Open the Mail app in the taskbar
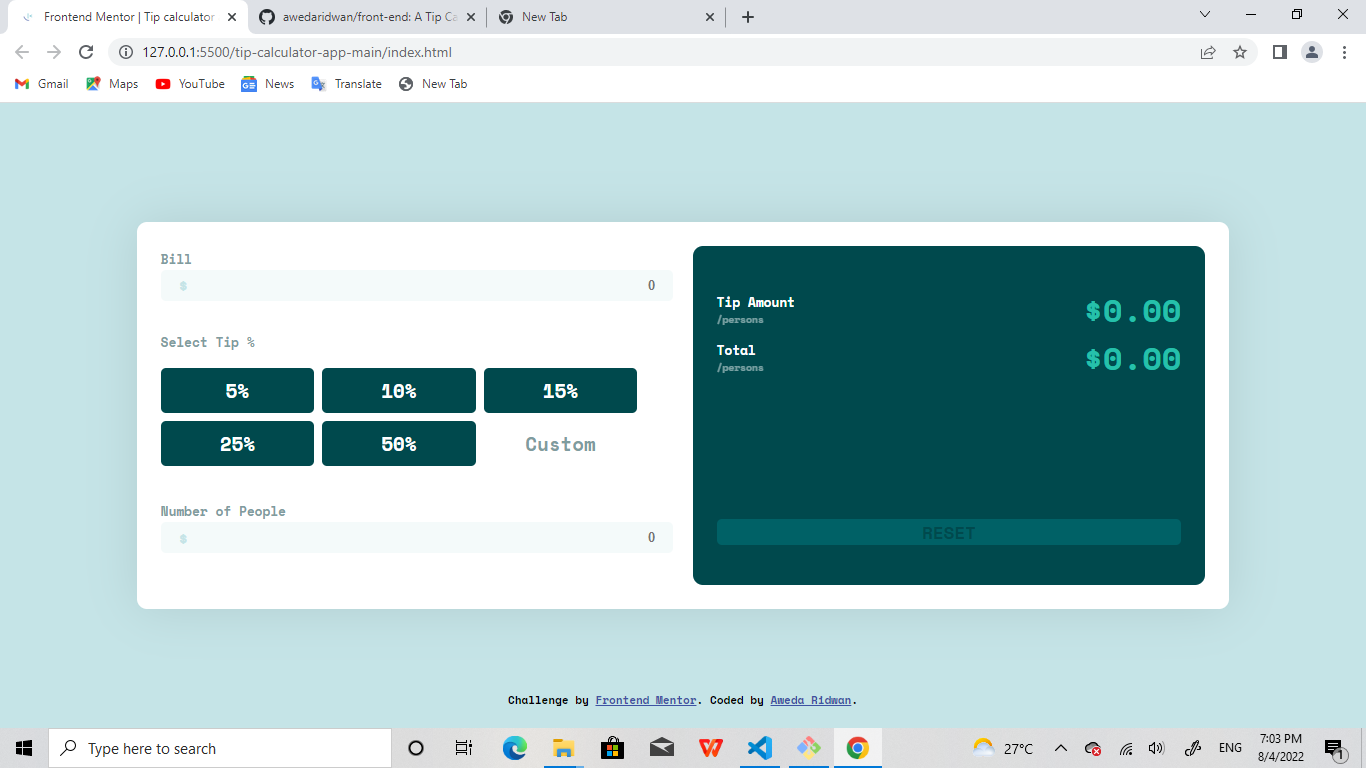1366x768 pixels. pos(662,748)
